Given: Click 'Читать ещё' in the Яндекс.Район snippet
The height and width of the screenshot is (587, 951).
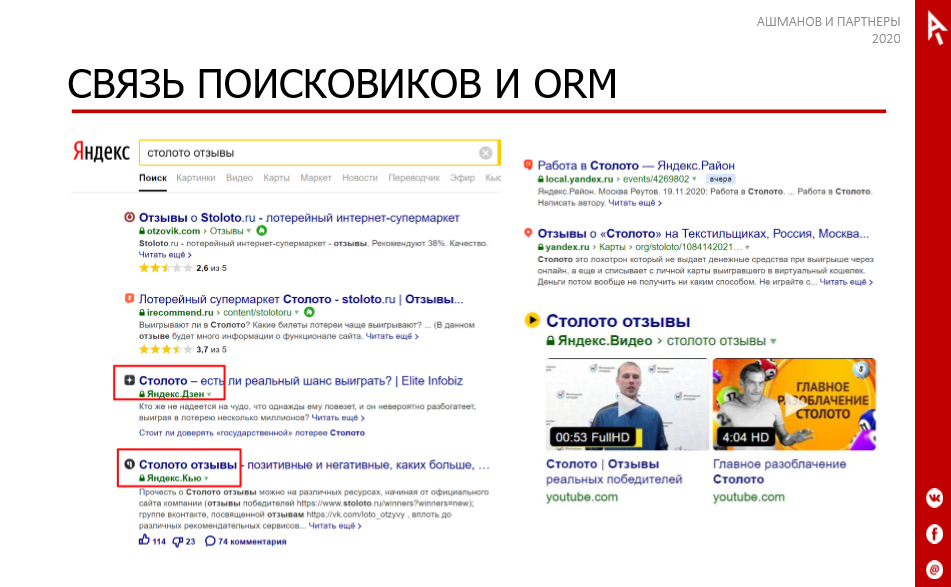Looking at the screenshot, I should coord(634,203).
